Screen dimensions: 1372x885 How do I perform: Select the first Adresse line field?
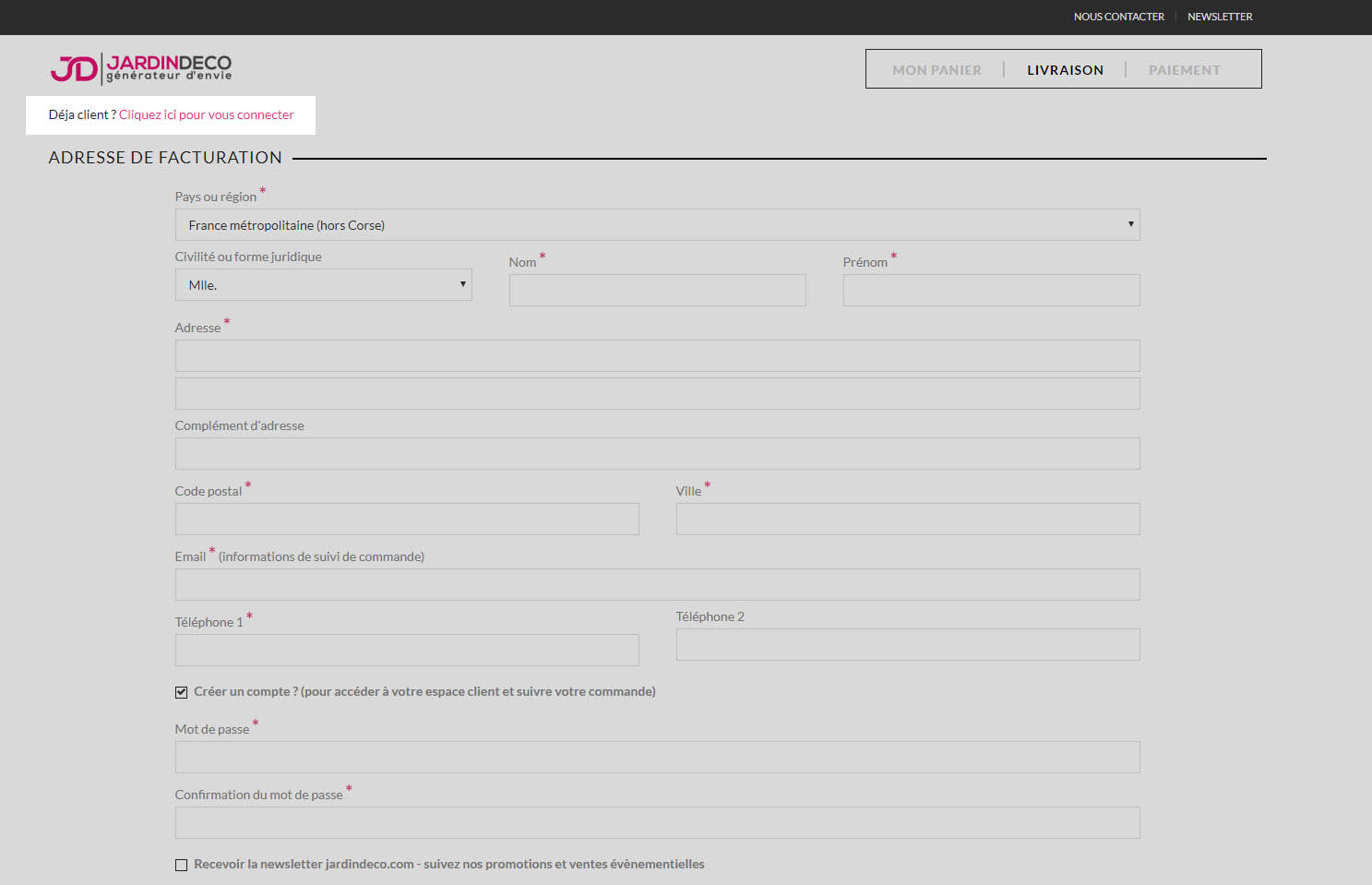(657, 356)
